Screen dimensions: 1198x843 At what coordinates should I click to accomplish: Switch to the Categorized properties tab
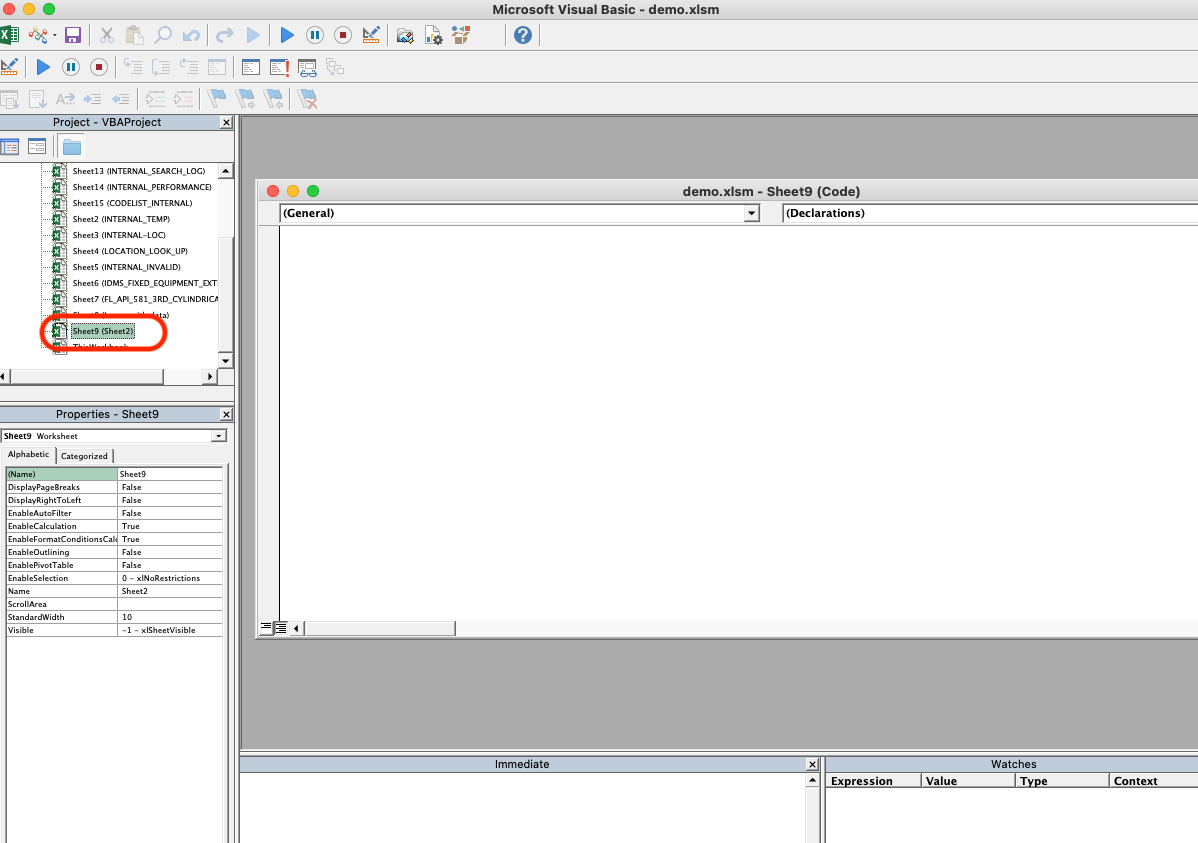(x=84, y=456)
